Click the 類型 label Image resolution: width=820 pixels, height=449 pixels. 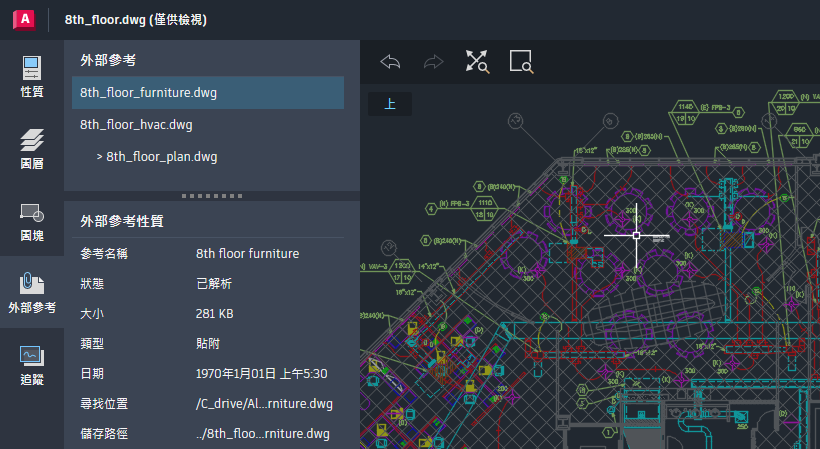[92, 344]
